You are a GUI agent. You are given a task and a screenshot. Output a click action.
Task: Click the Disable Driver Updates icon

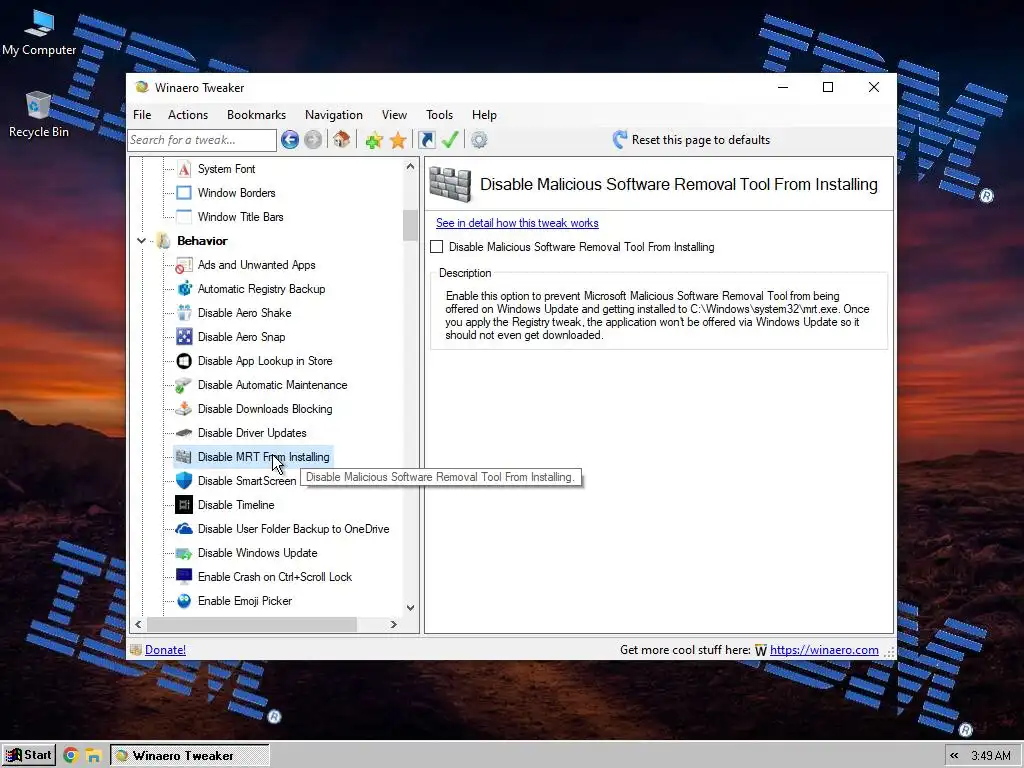tap(184, 433)
